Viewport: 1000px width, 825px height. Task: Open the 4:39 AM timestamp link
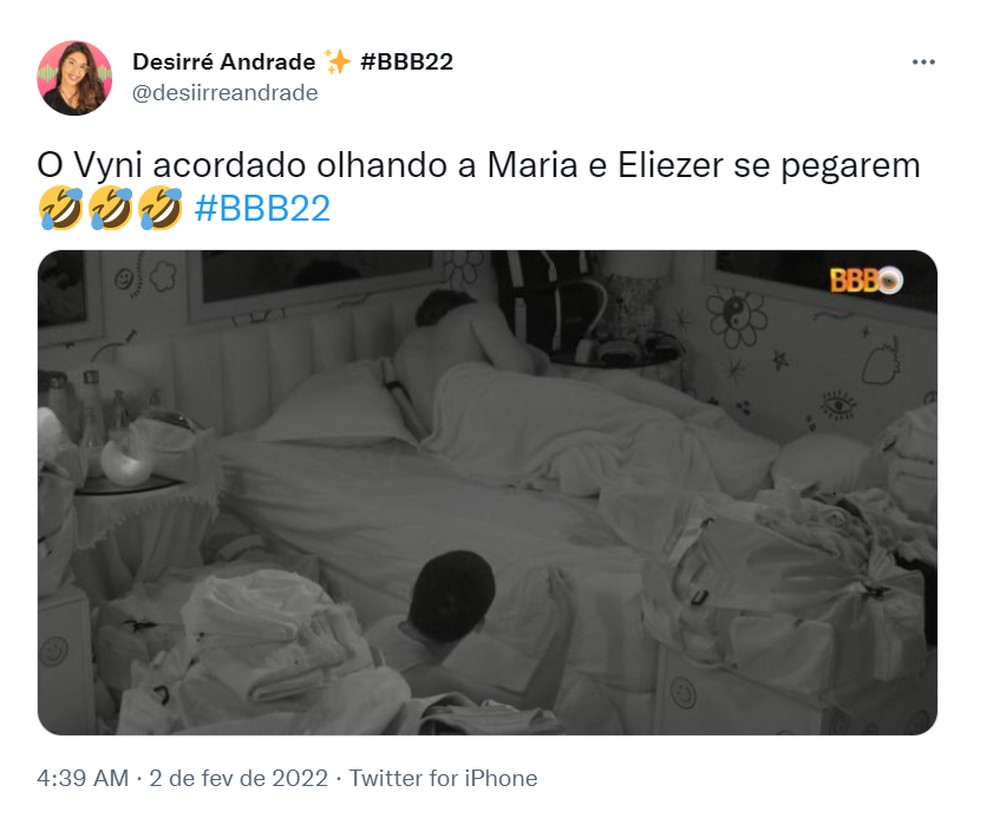[x=83, y=778]
